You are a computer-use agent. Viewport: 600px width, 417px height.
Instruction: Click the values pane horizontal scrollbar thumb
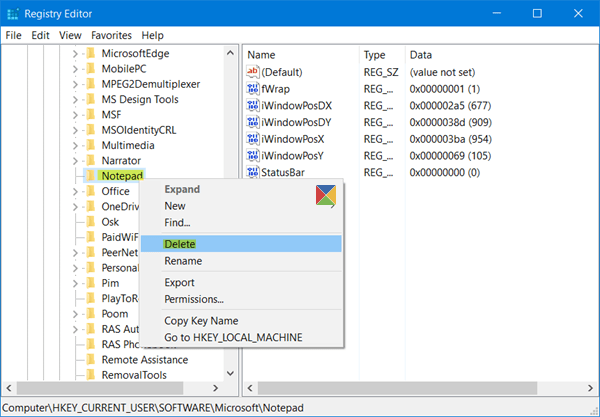pos(397,388)
